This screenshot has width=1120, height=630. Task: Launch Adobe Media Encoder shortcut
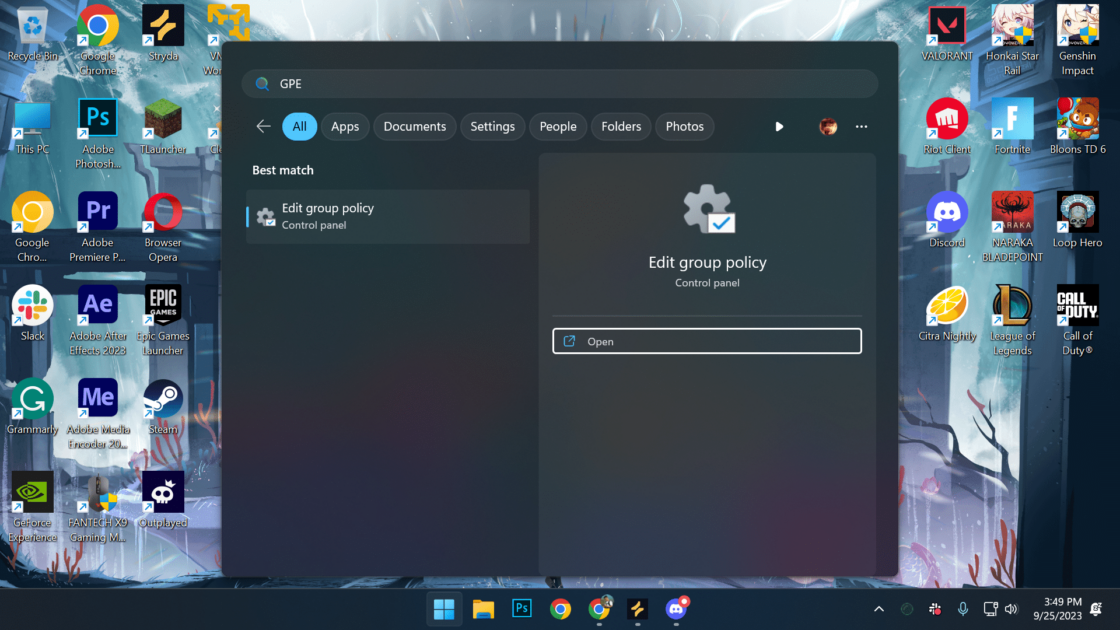pyautogui.click(x=98, y=414)
